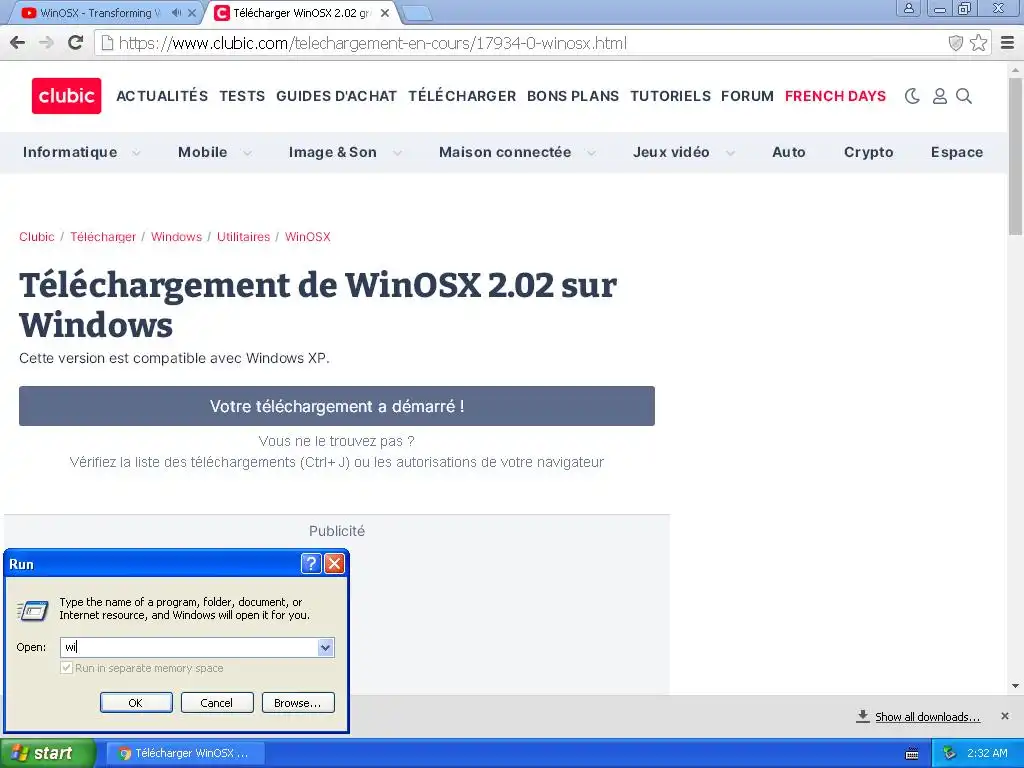Expand the Open field dropdown arrow
Viewport: 1024px width, 768px height.
point(325,647)
